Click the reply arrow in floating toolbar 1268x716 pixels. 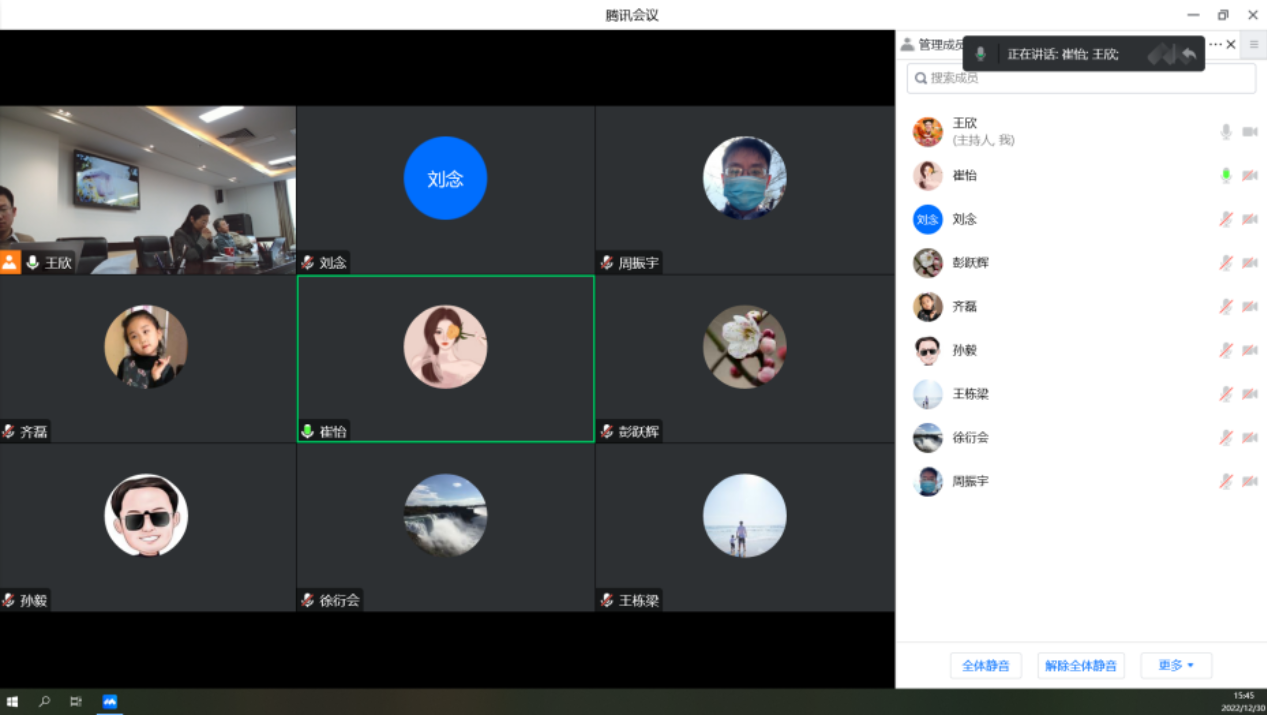click(x=1188, y=54)
